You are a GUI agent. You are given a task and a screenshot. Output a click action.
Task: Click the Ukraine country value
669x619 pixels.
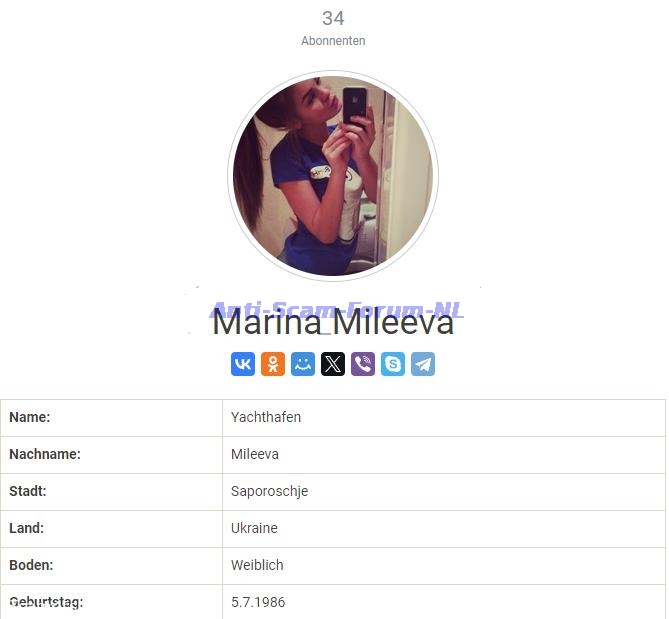click(254, 528)
